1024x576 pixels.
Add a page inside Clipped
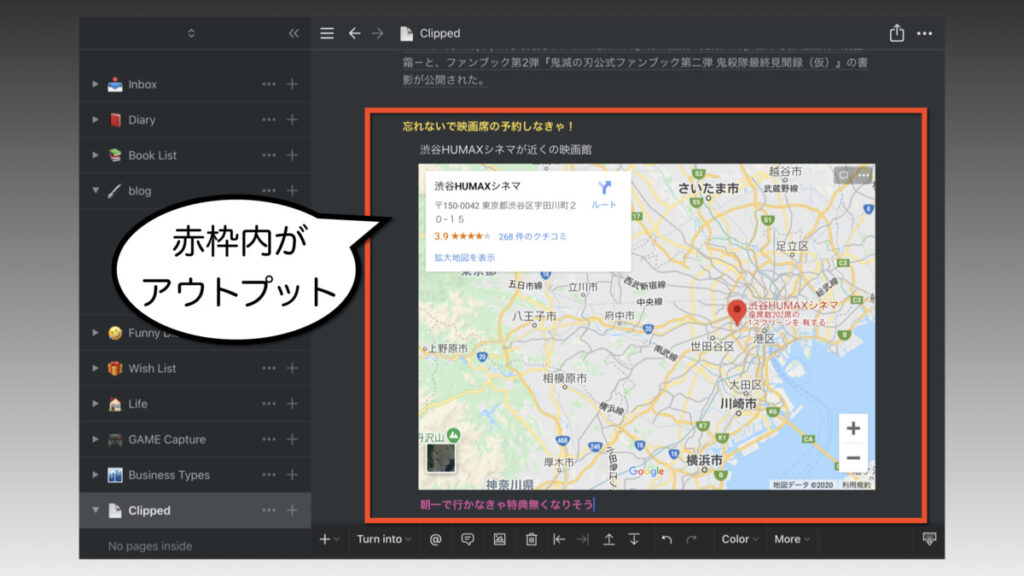293,510
